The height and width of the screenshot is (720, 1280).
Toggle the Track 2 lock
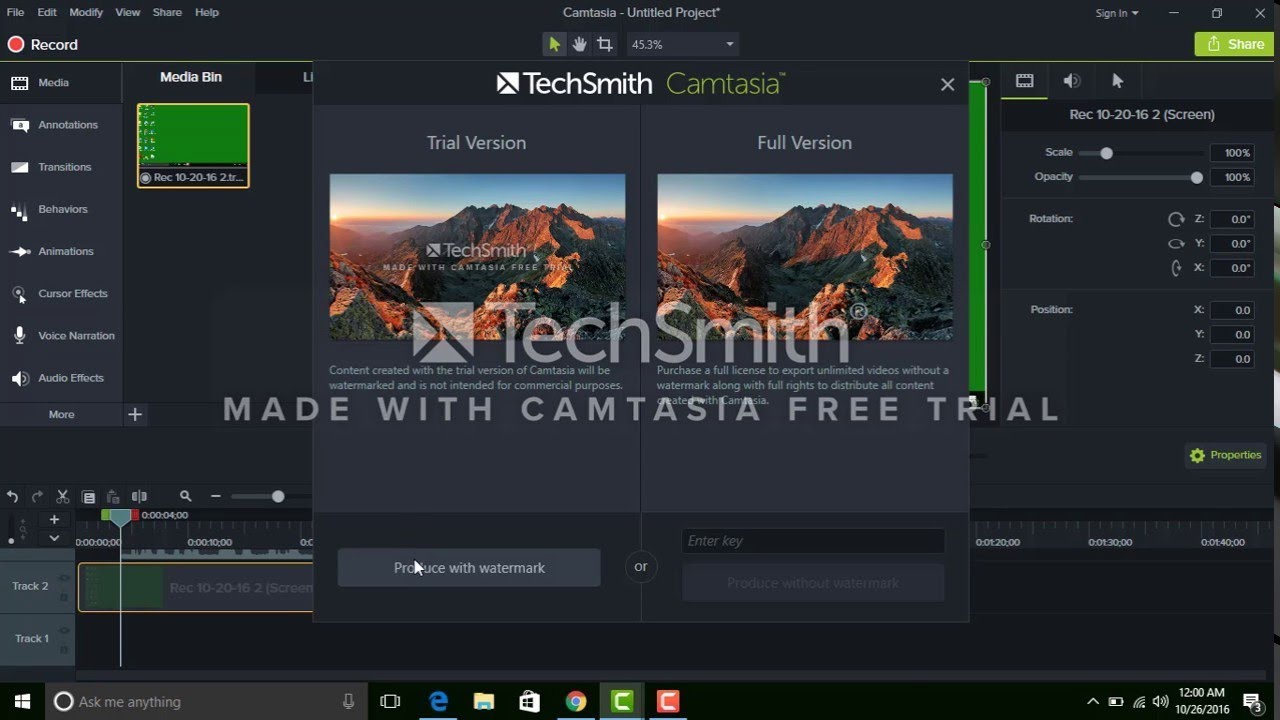click(64, 595)
